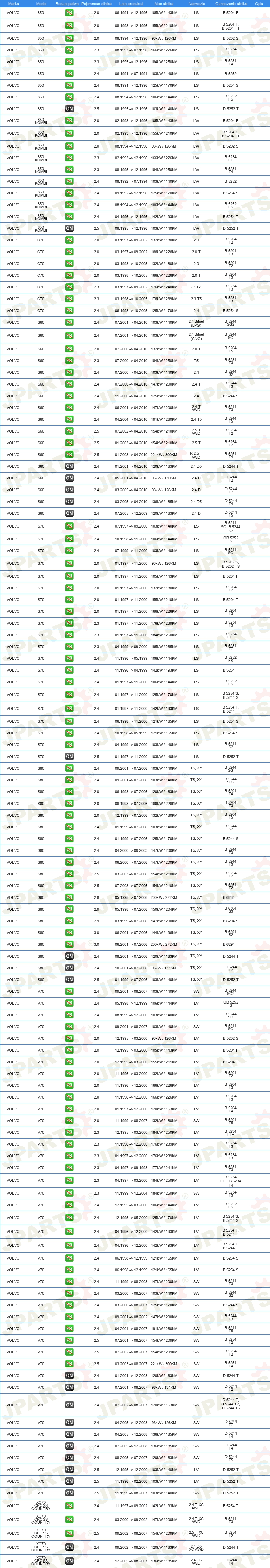The height and width of the screenshot is (1568, 270).
Task: Click petrol icon in S70 GB 5252 S row
Action: click(x=69, y=539)
